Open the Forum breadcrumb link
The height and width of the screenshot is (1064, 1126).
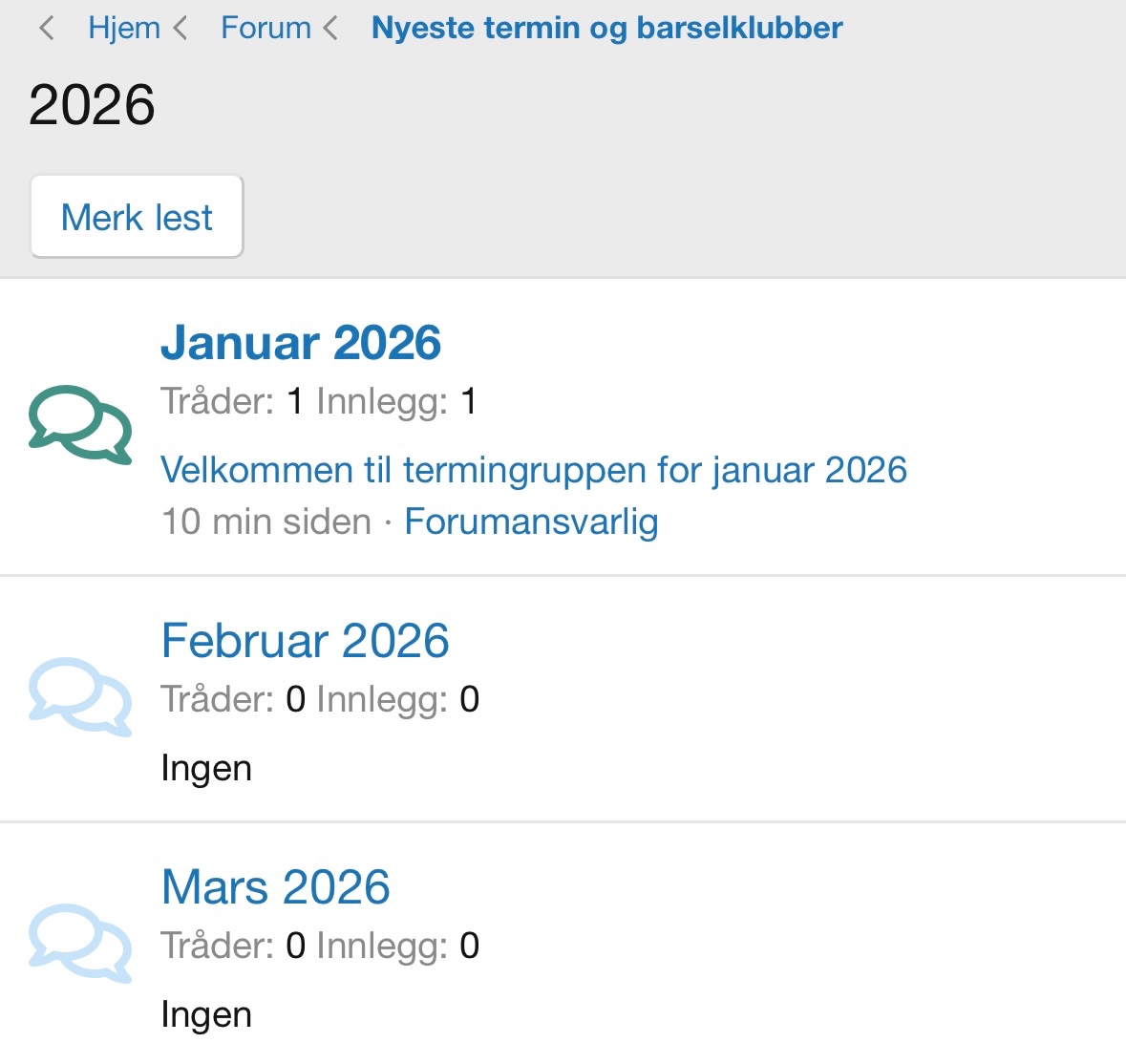266,29
